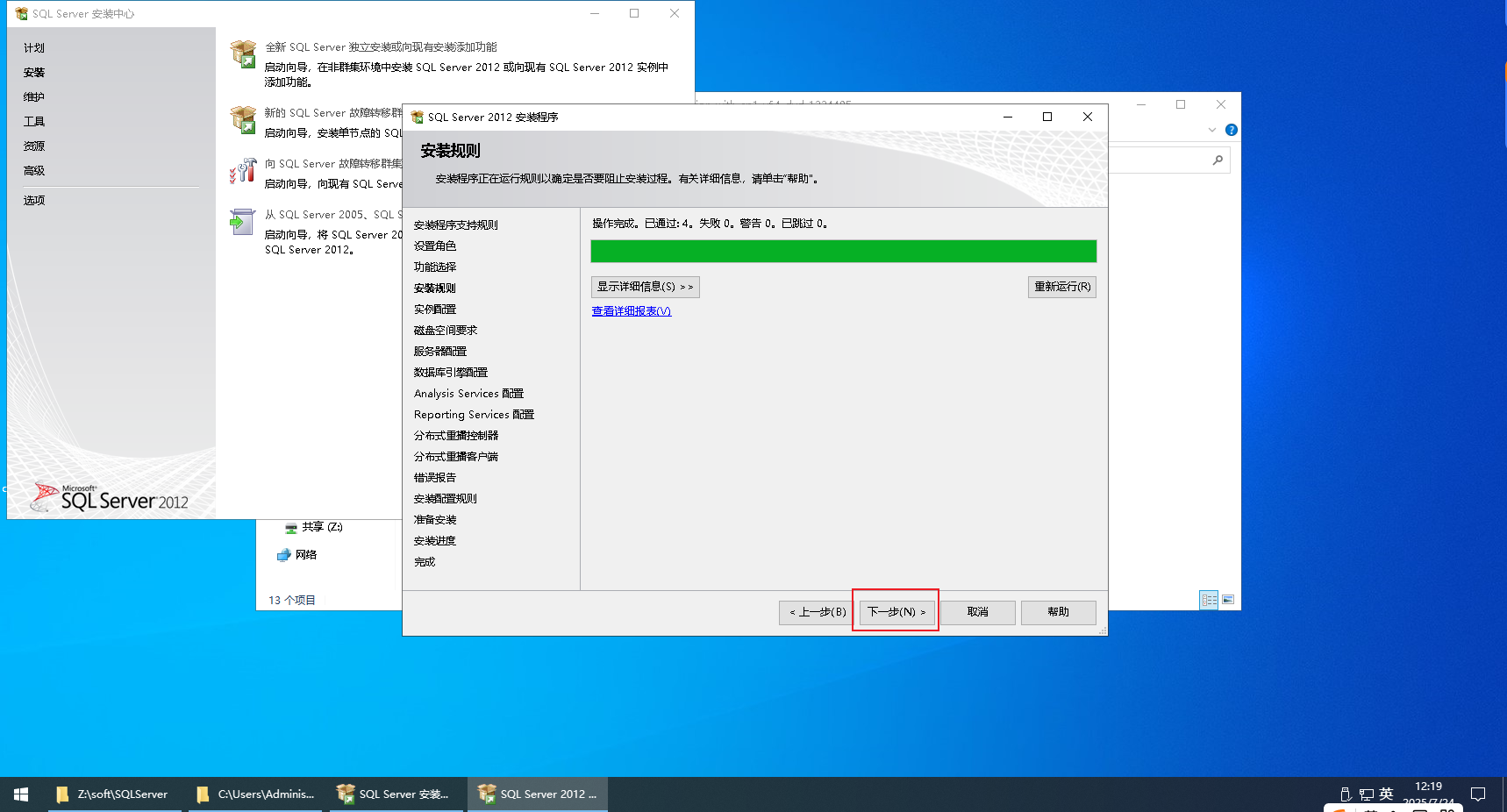Click the Back (上一步) button
1507x812 pixels.
pos(817,612)
